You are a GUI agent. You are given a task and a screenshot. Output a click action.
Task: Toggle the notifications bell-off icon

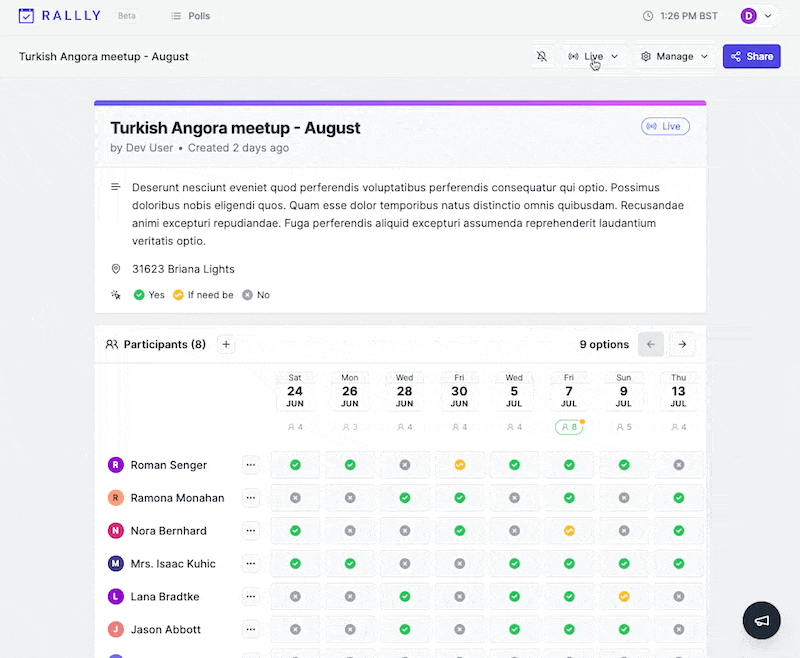542,57
